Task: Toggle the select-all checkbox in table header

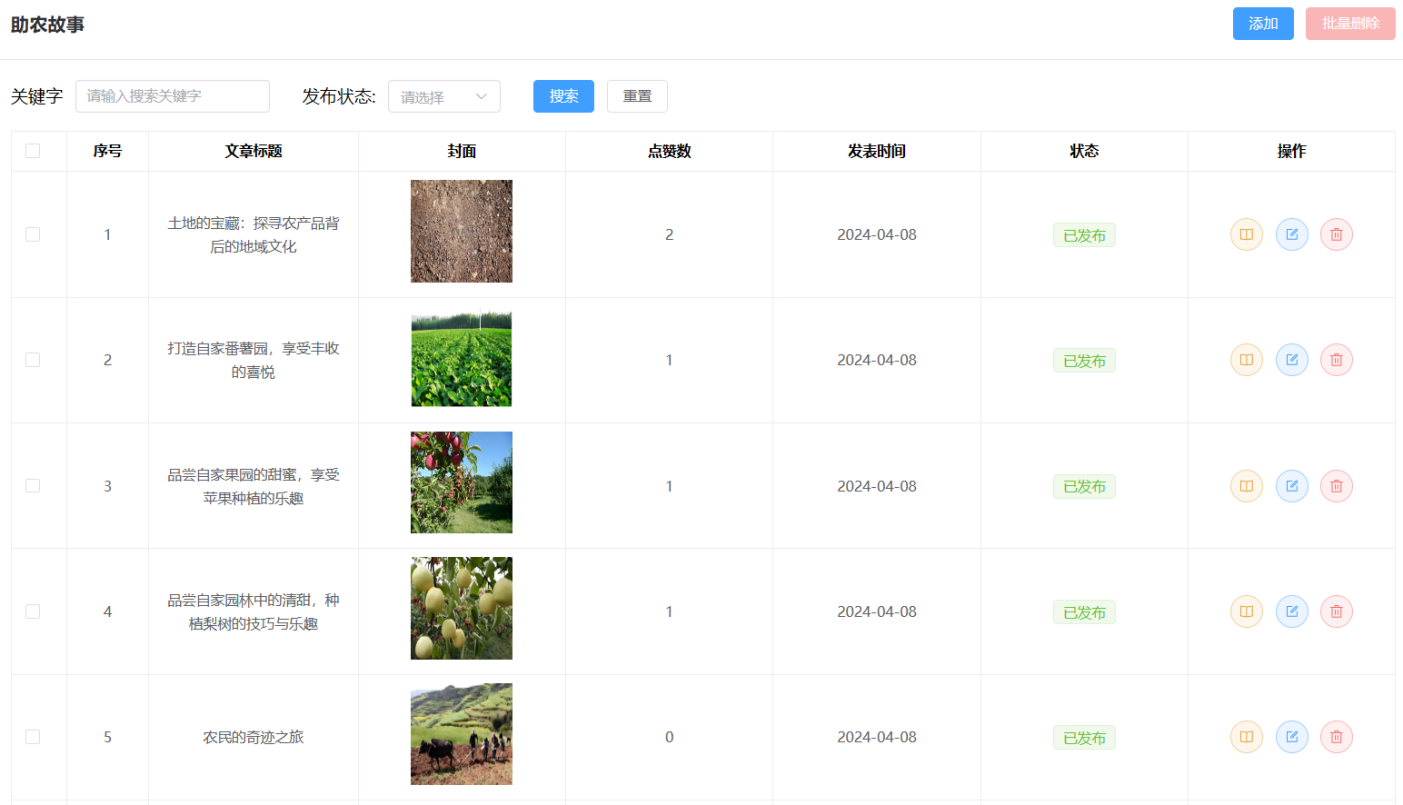Action: pyautogui.click(x=33, y=151)
